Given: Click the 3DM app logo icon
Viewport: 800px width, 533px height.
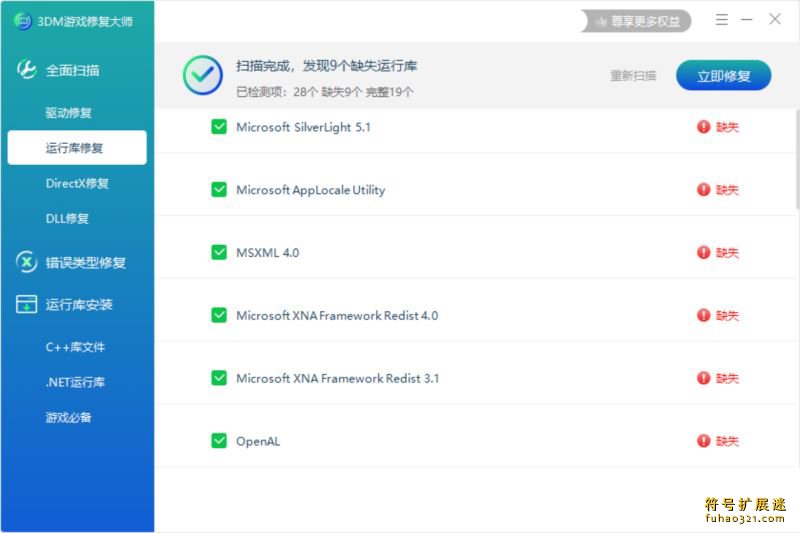Looking at the screenshot, I should (x=22, y=21).
